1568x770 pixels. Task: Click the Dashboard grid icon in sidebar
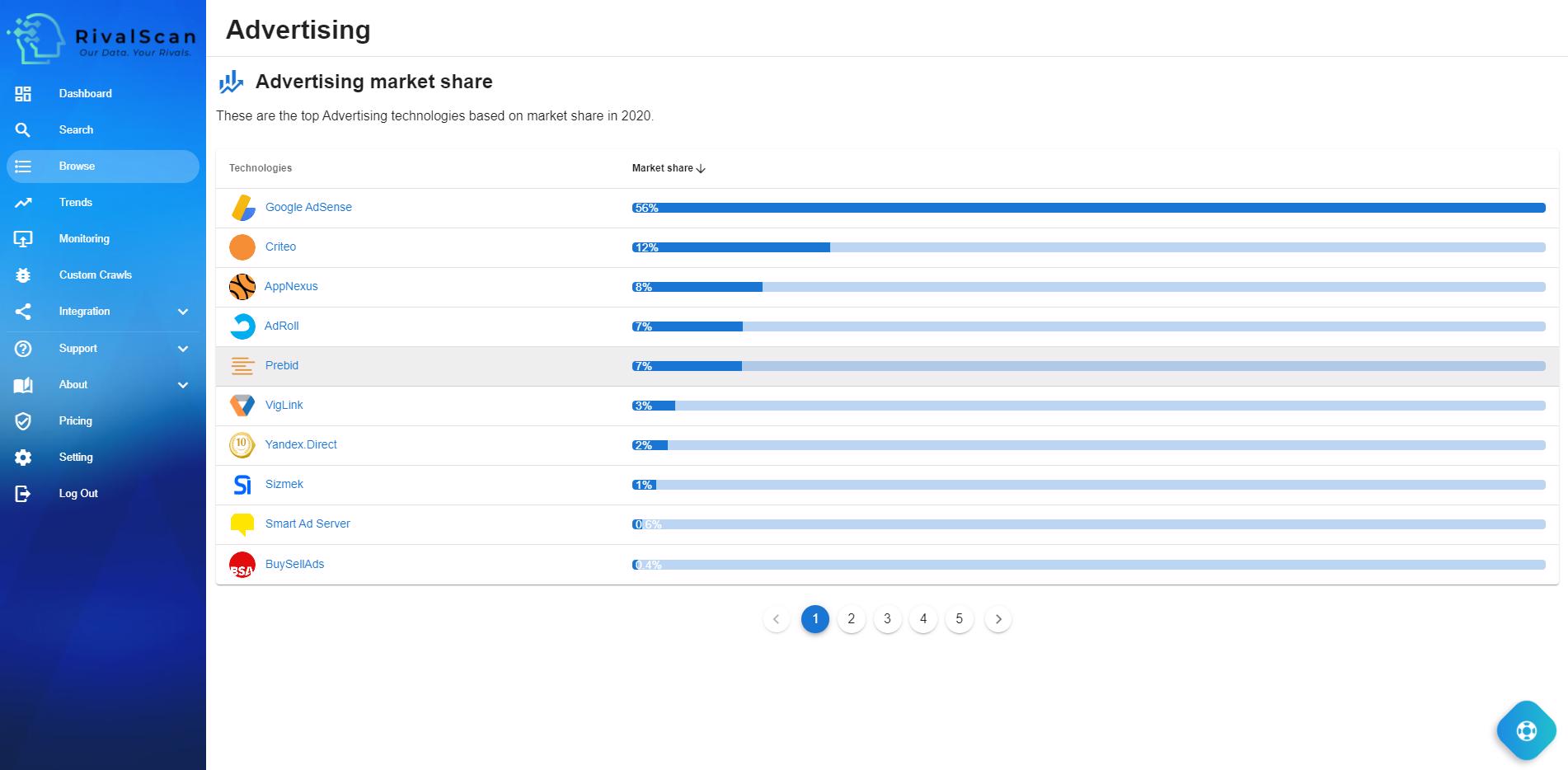[23, 94]
